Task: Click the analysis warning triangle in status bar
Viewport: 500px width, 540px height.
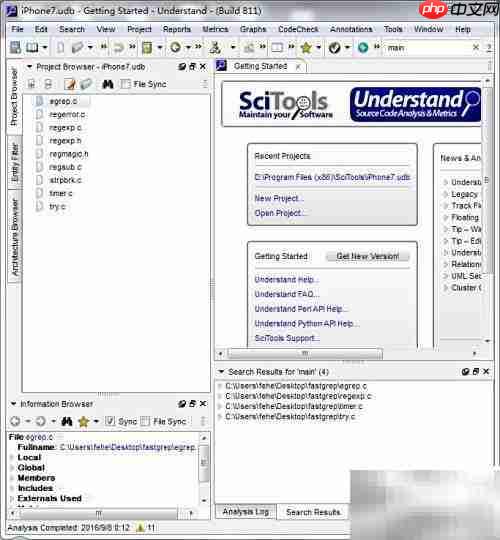Action: click(140, 527)
